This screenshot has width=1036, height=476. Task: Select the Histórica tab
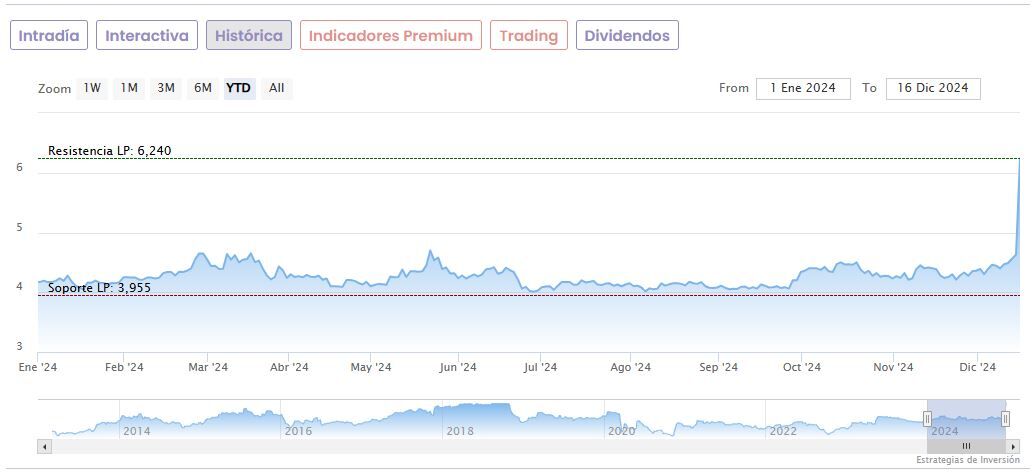pos(249,36)
